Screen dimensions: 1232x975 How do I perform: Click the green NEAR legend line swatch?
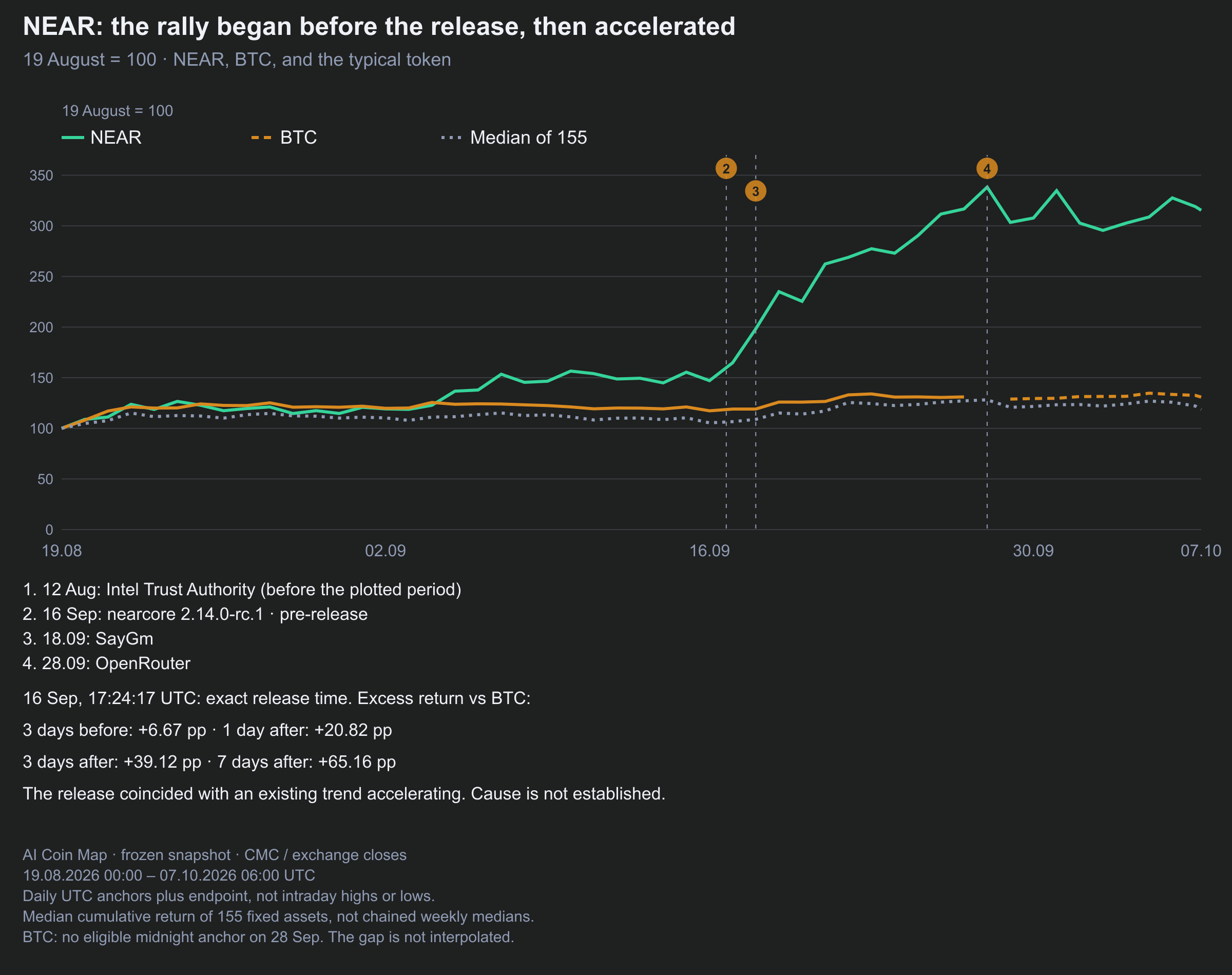73,138
